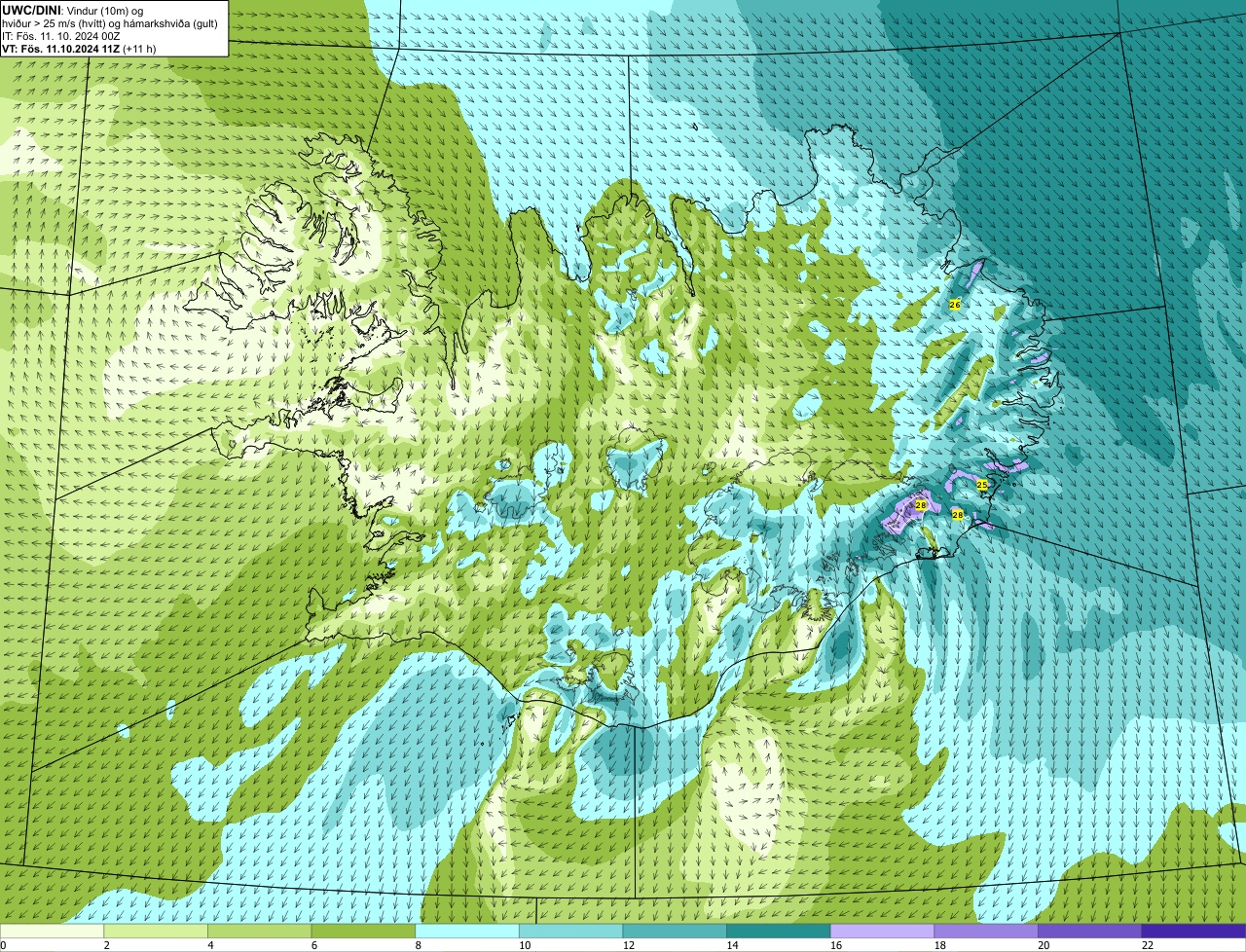Click the 18–20 m/s purple legend swatch
This screenshot has width=1246, height=952.
[986, 931]
